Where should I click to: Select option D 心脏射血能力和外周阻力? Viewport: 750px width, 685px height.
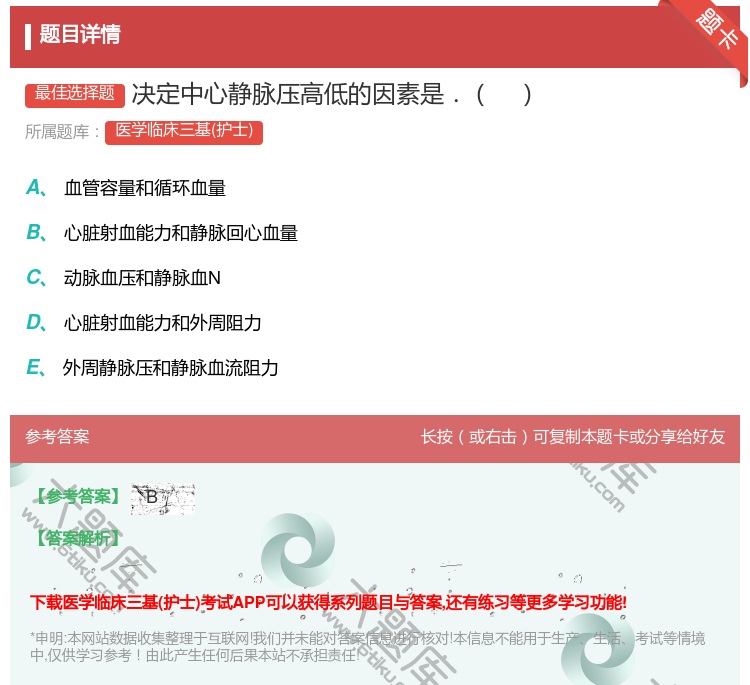pos(163,323)
